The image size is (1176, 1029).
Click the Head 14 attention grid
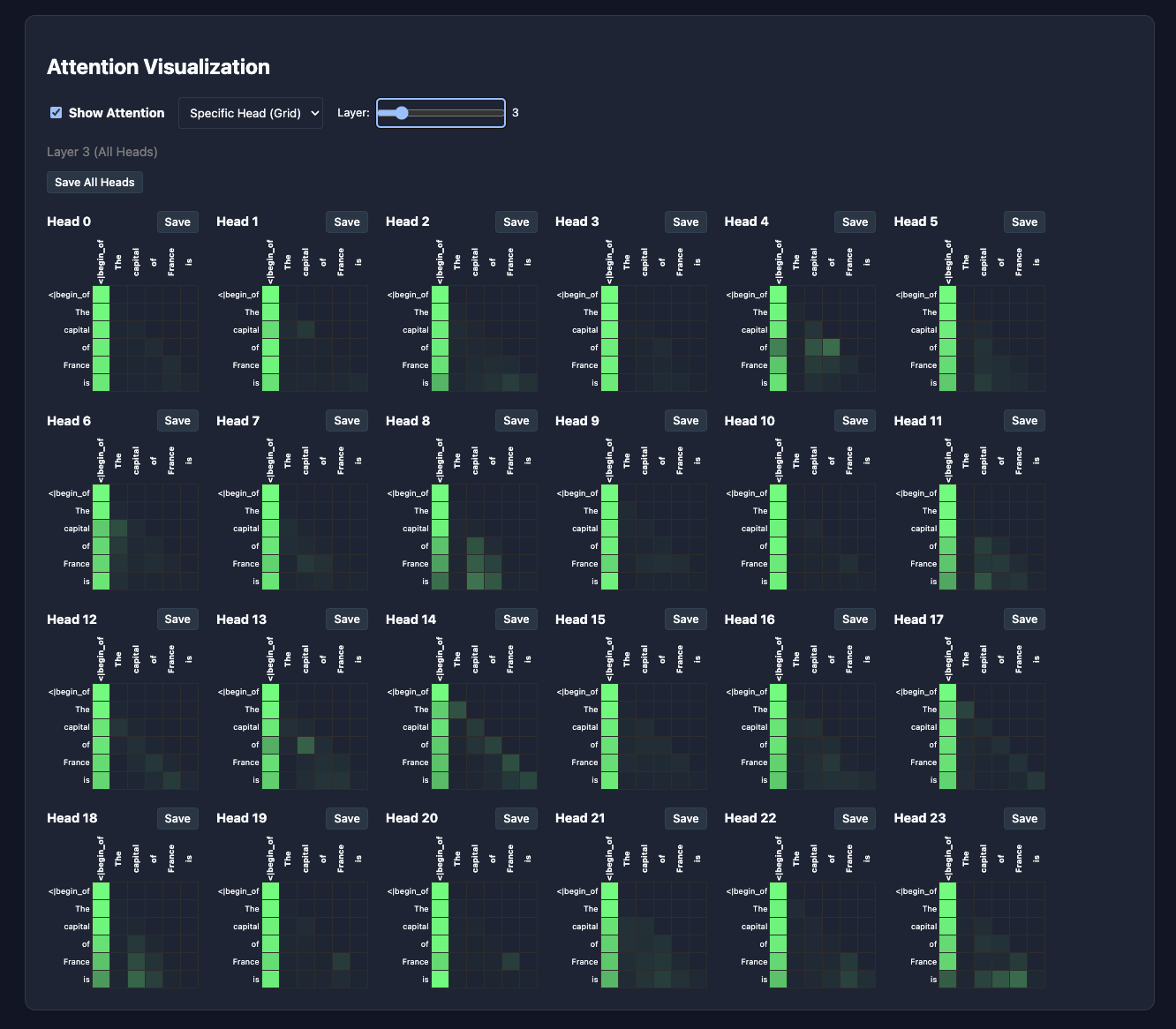pos(484,736)
